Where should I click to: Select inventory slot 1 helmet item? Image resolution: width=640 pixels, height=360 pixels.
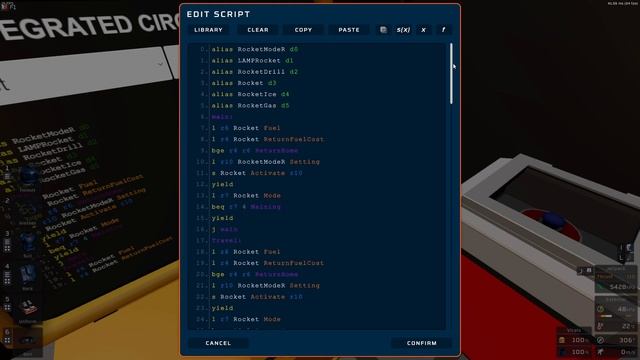(28, 177)
